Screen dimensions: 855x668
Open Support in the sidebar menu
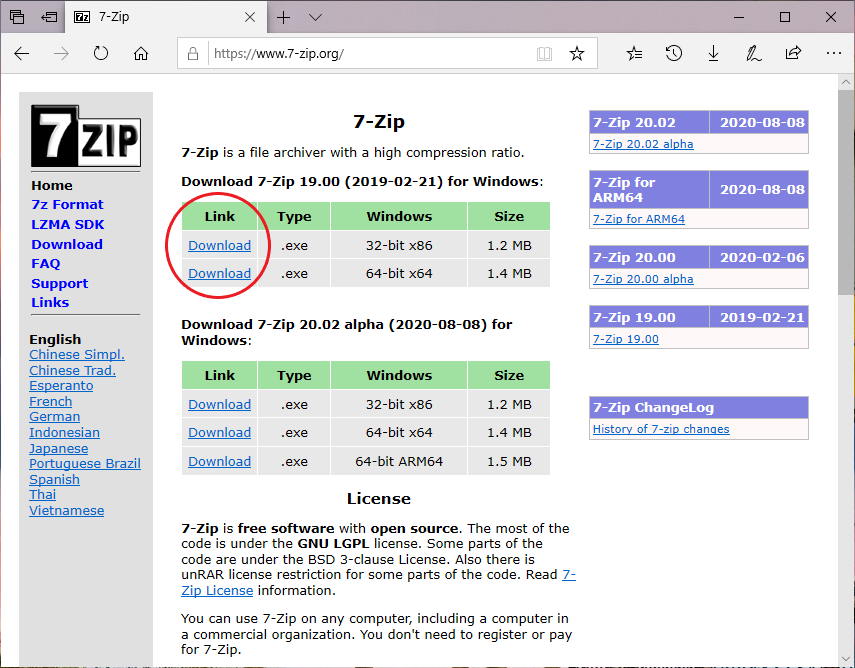59,284
